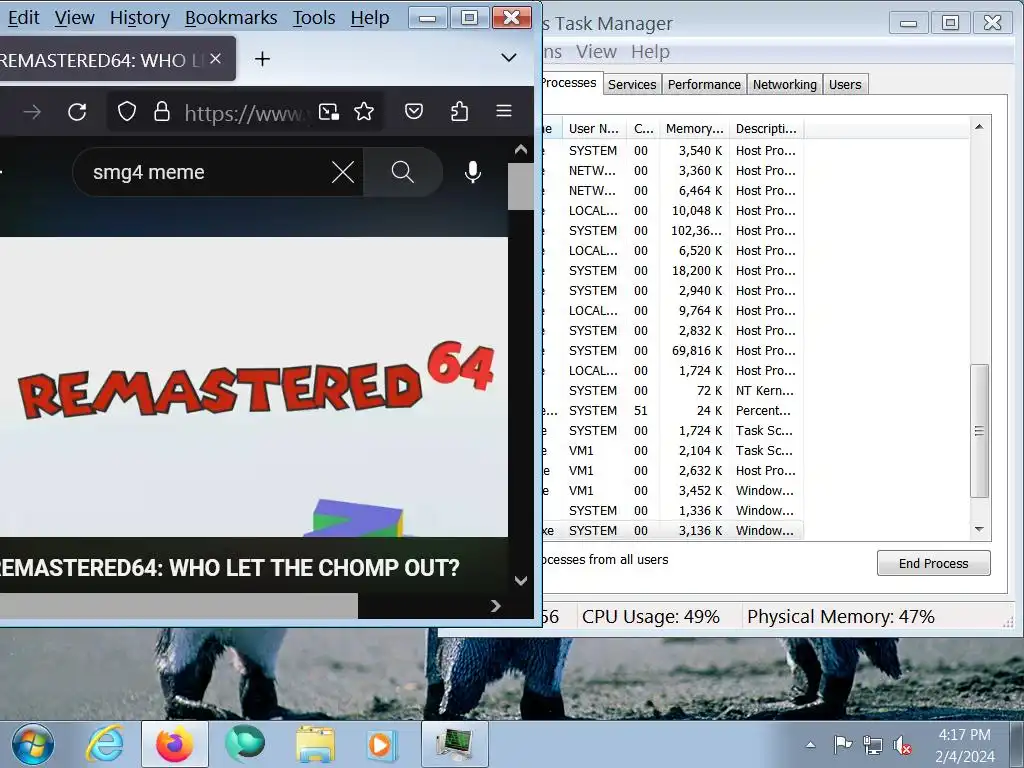Click the process list scroll up arrow
This screenshot has height=768, width=1024.
tap(979, 127)
